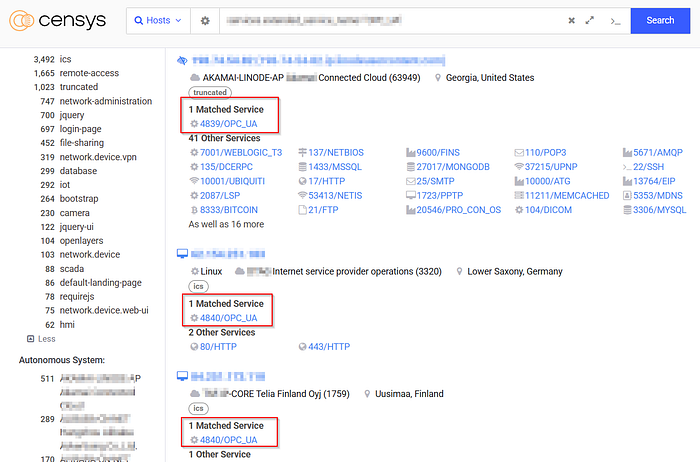700x462 pixels.
Task: Collapse labels list with Less
Action: [41, 339]
